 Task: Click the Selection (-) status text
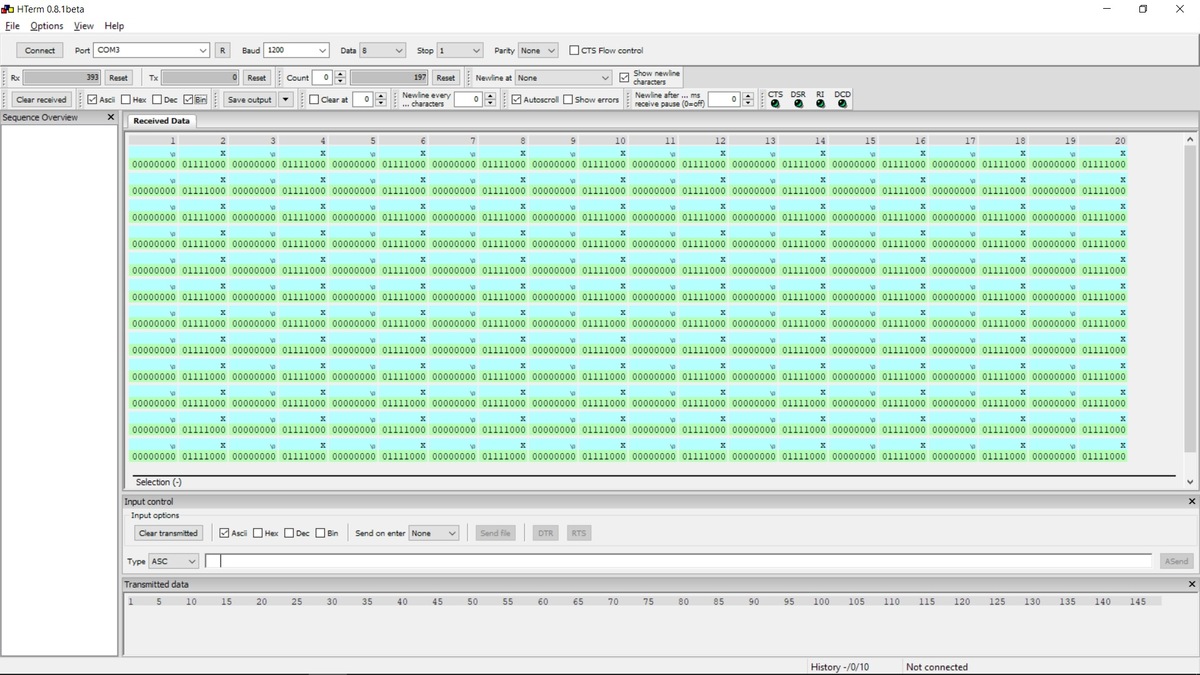(x=158, y=483)
